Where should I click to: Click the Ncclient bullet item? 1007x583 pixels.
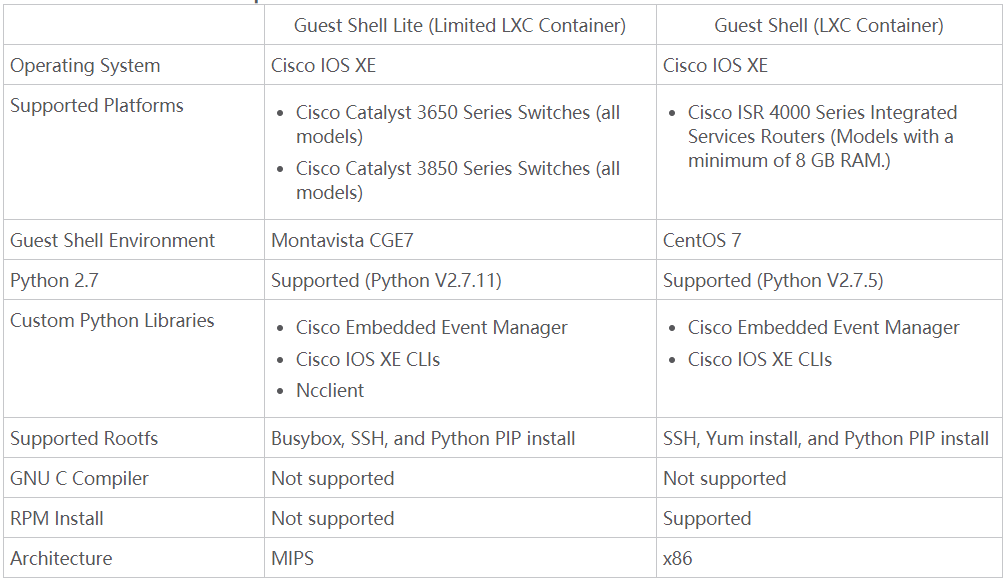point(330,390)
